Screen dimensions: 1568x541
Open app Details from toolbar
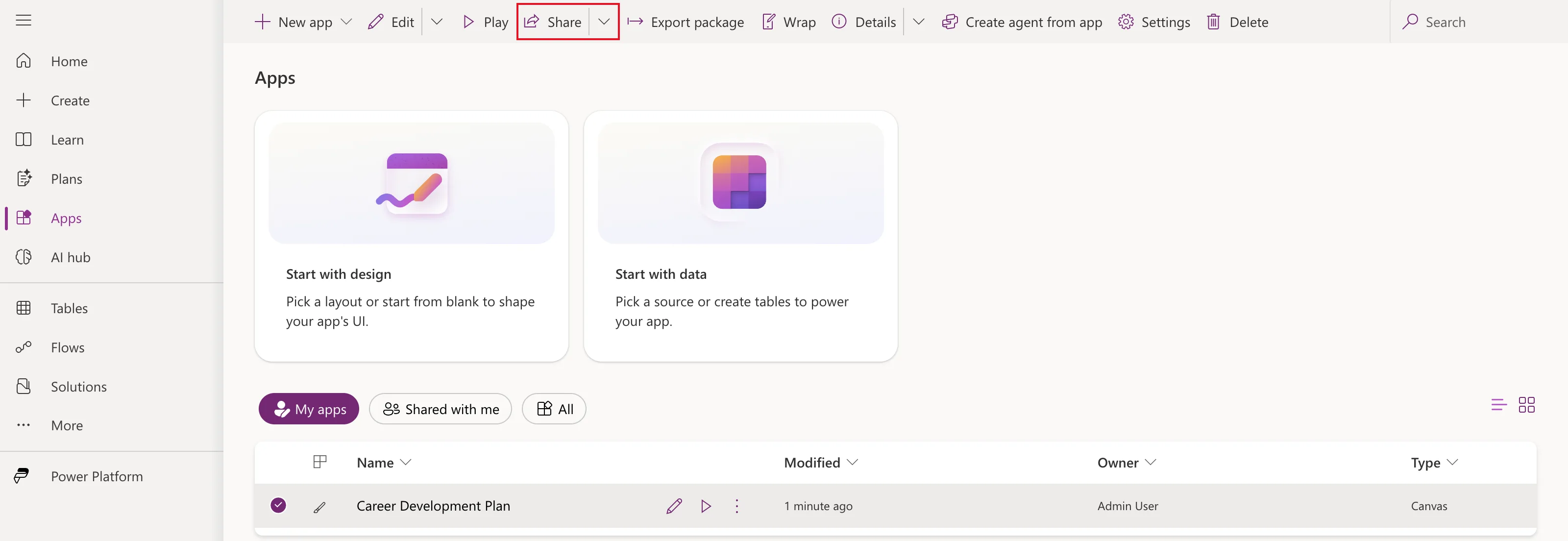(864, 22)
